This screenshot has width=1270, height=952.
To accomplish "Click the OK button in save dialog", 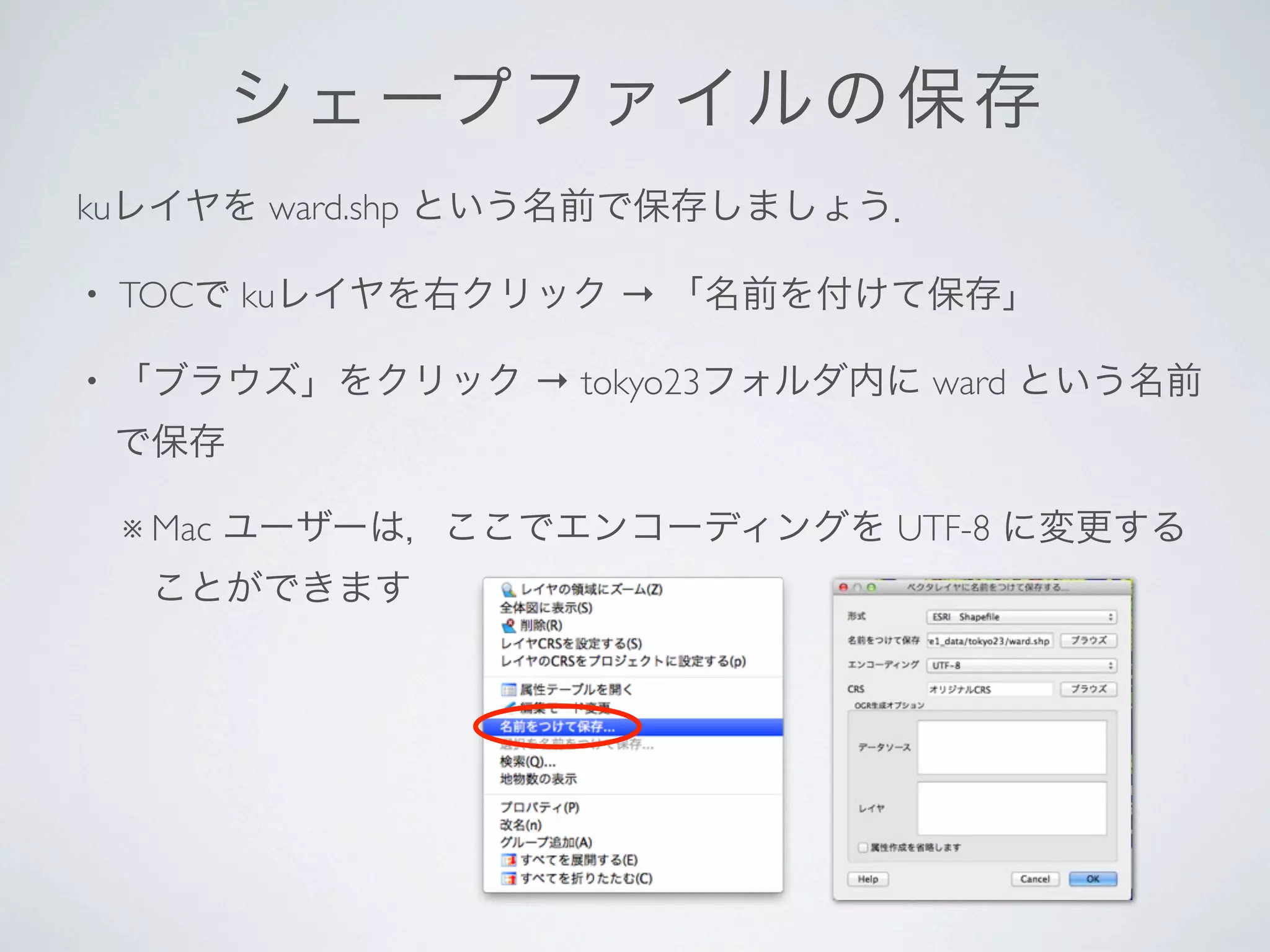I will click(1093, 879).
